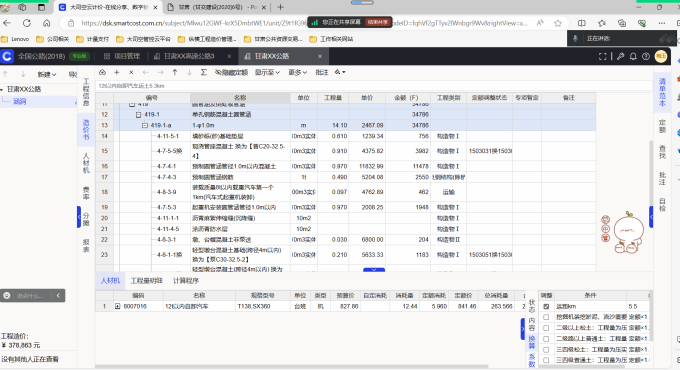This screenshot has height=370, width=680.
Task: Open notifications bell icon in header
Action: (633, 56)
